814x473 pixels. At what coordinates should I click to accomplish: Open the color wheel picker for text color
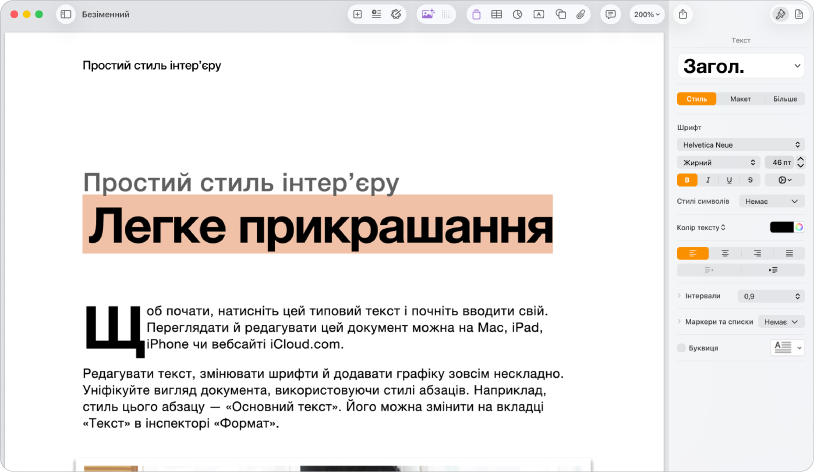tap(799, 227)
